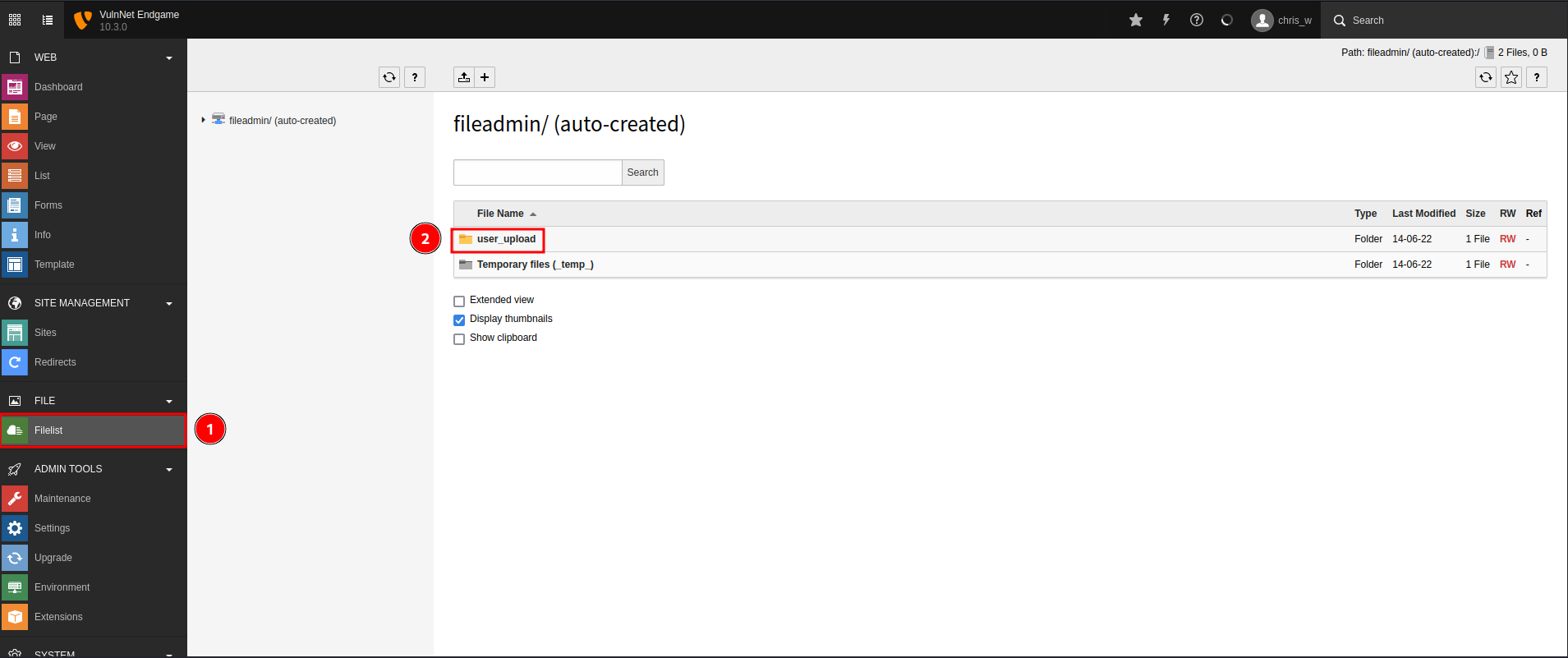Open the Temporary files (_temp_) folder
Screen dimensions: 1568x658
pos(536,265)
